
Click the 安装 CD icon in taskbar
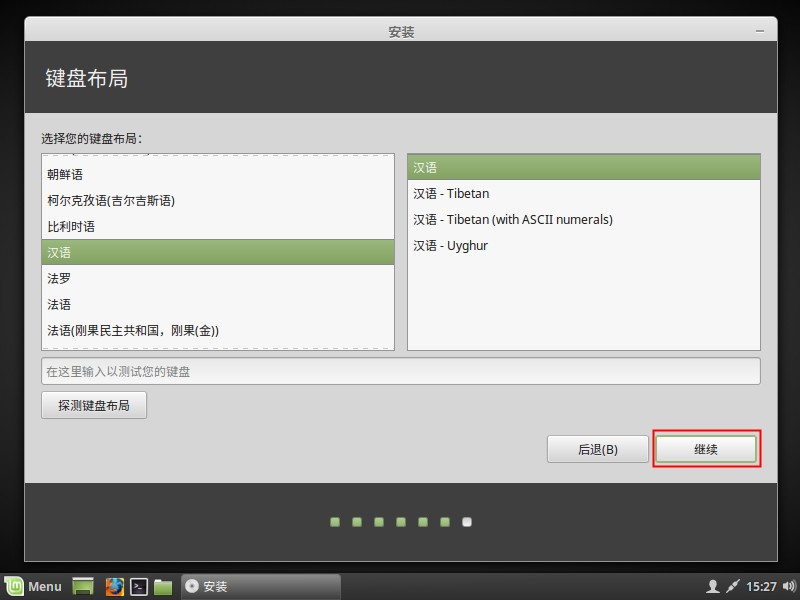191,586
